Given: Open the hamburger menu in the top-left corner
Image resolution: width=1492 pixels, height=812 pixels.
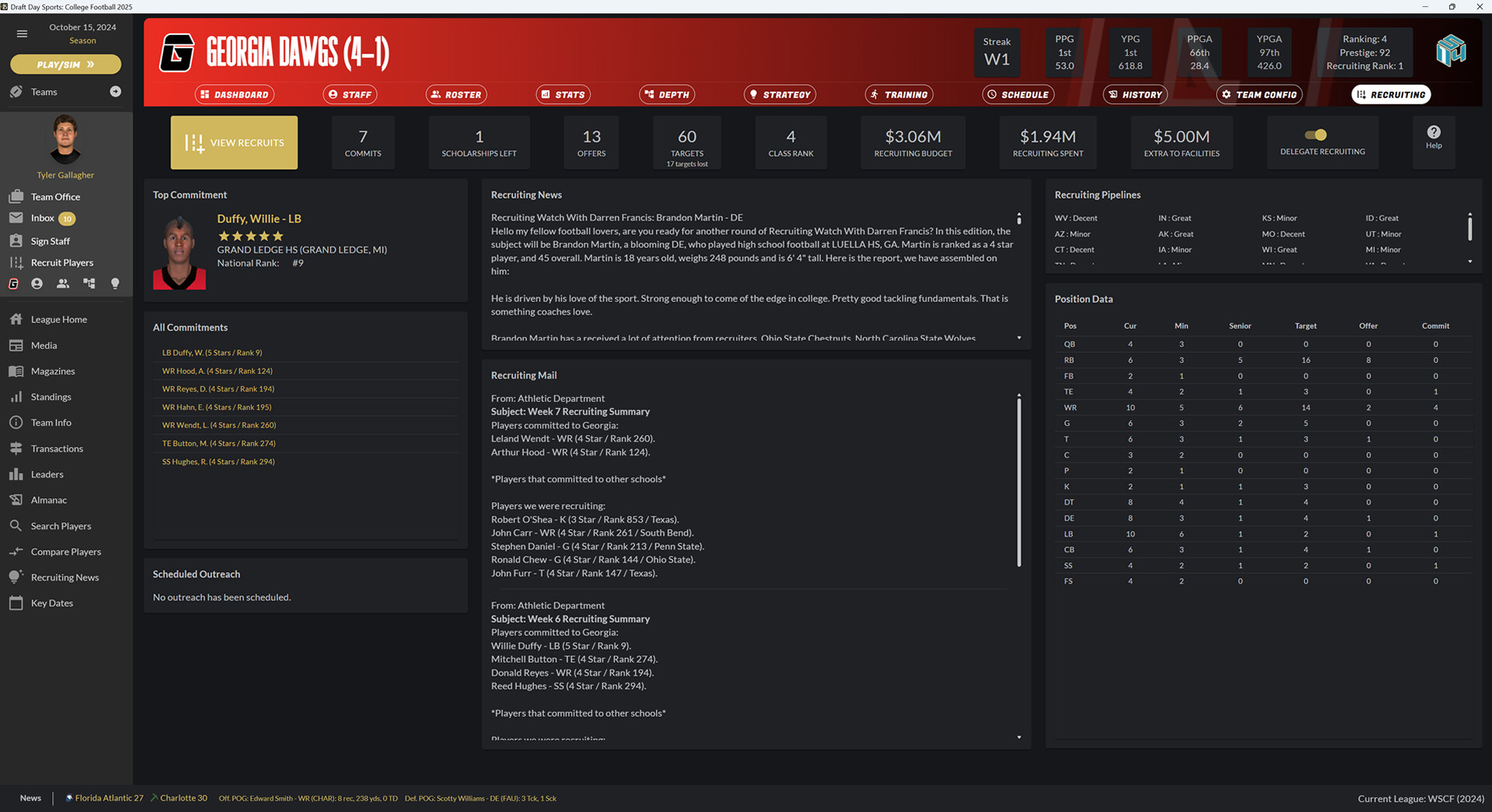Looking at the screenshot, I should point(22,33).
